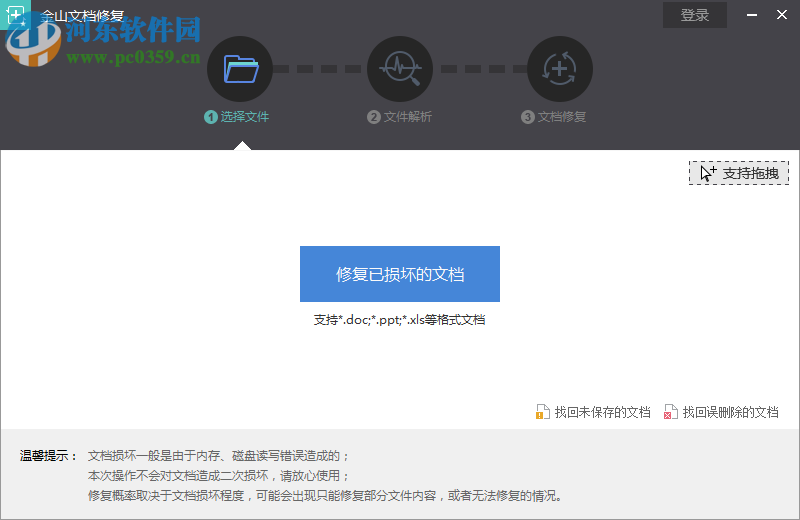The height and width of the screenshot is (520, 800).
Task: Click the deleted document red-x file icon
Action: point(670,412)
